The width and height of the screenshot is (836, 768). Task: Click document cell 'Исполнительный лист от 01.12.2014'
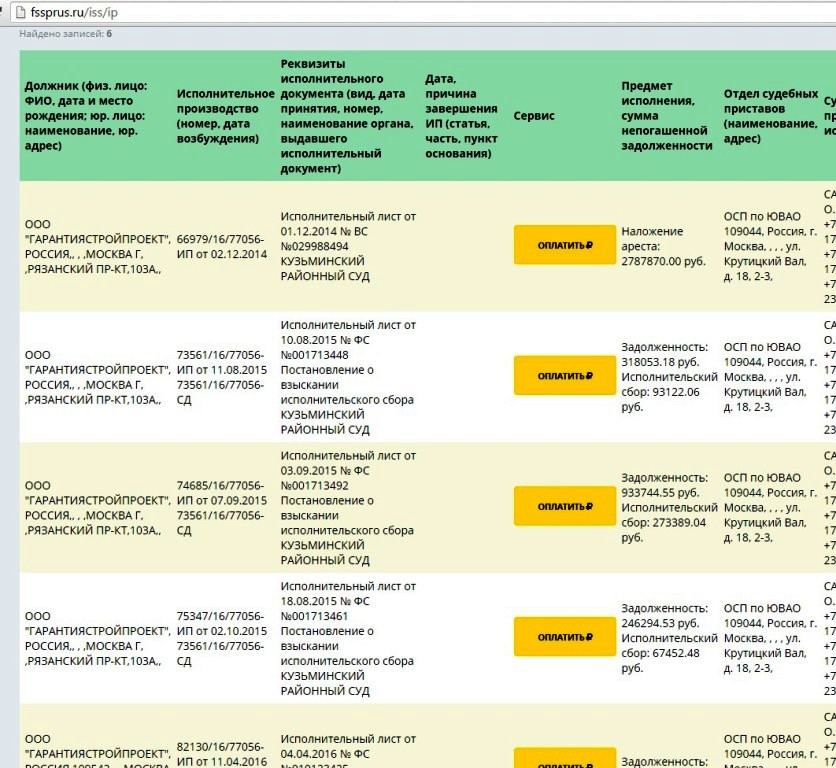tap(348, 246)
